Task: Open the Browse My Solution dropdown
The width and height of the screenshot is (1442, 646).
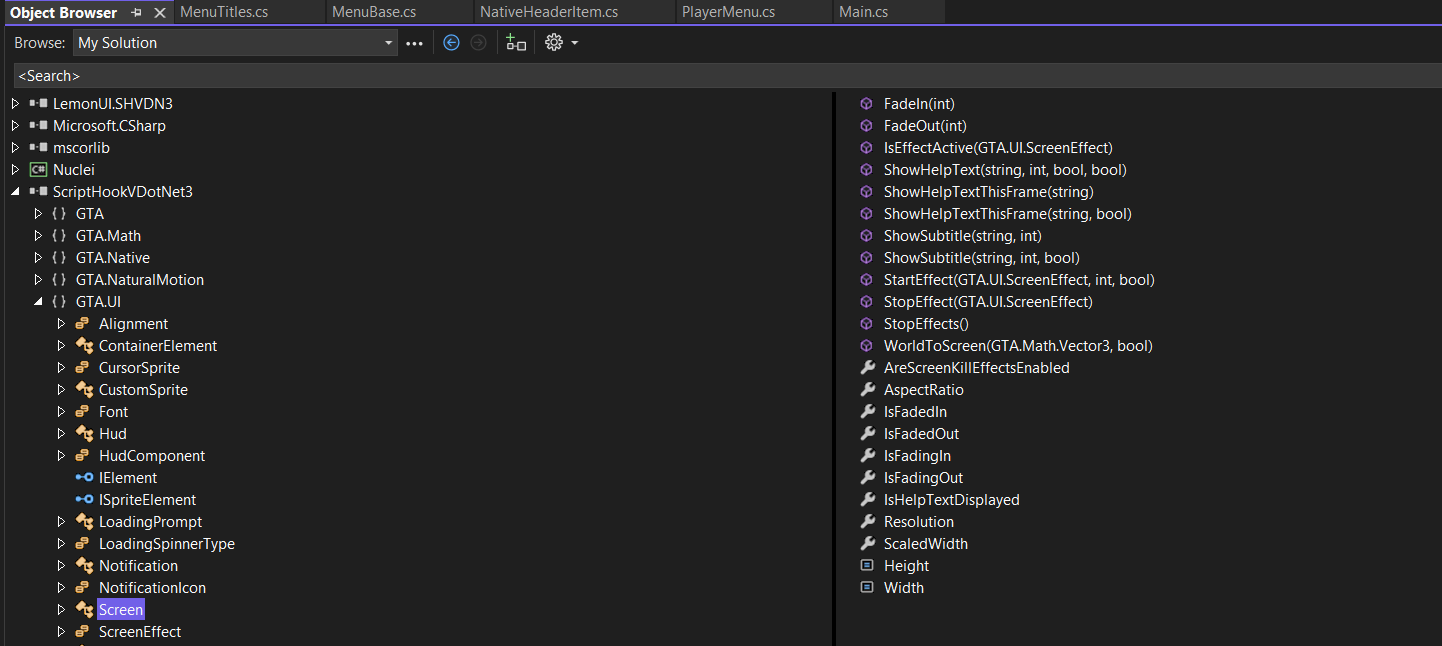Action: pyautogui.click(x=236, y=43)
